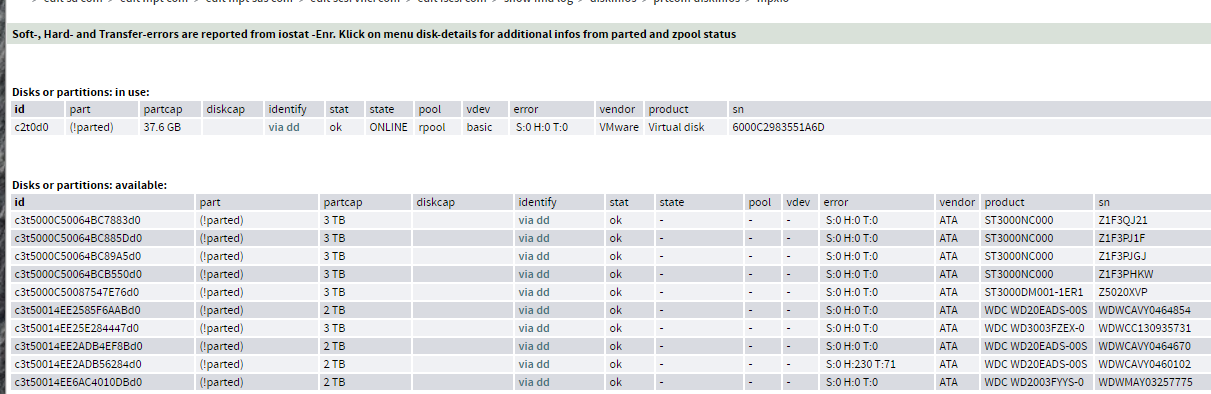1211x394 pixels.
Task: Click 'via dd' link for disk c3t50014EE6AC4010DBd0
Action: (x=533, y=382)
